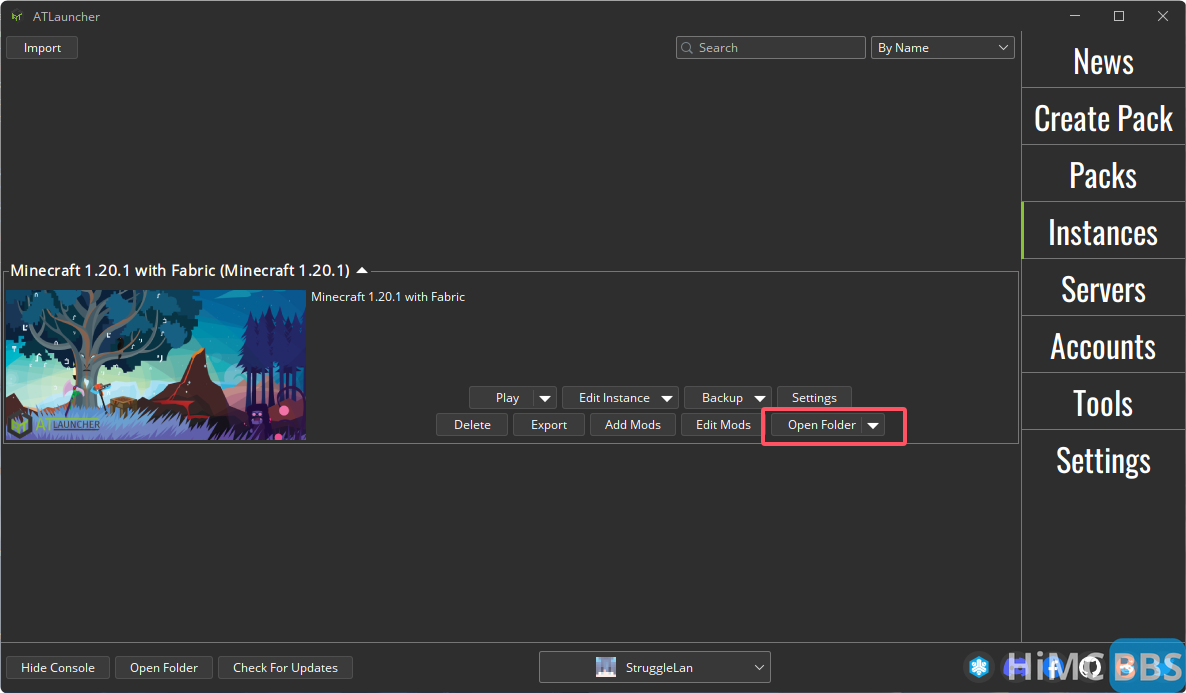1186x693 pixels.
Task: Open the Edit Instance dropdown arrow
Action: (x=667, y=398)
